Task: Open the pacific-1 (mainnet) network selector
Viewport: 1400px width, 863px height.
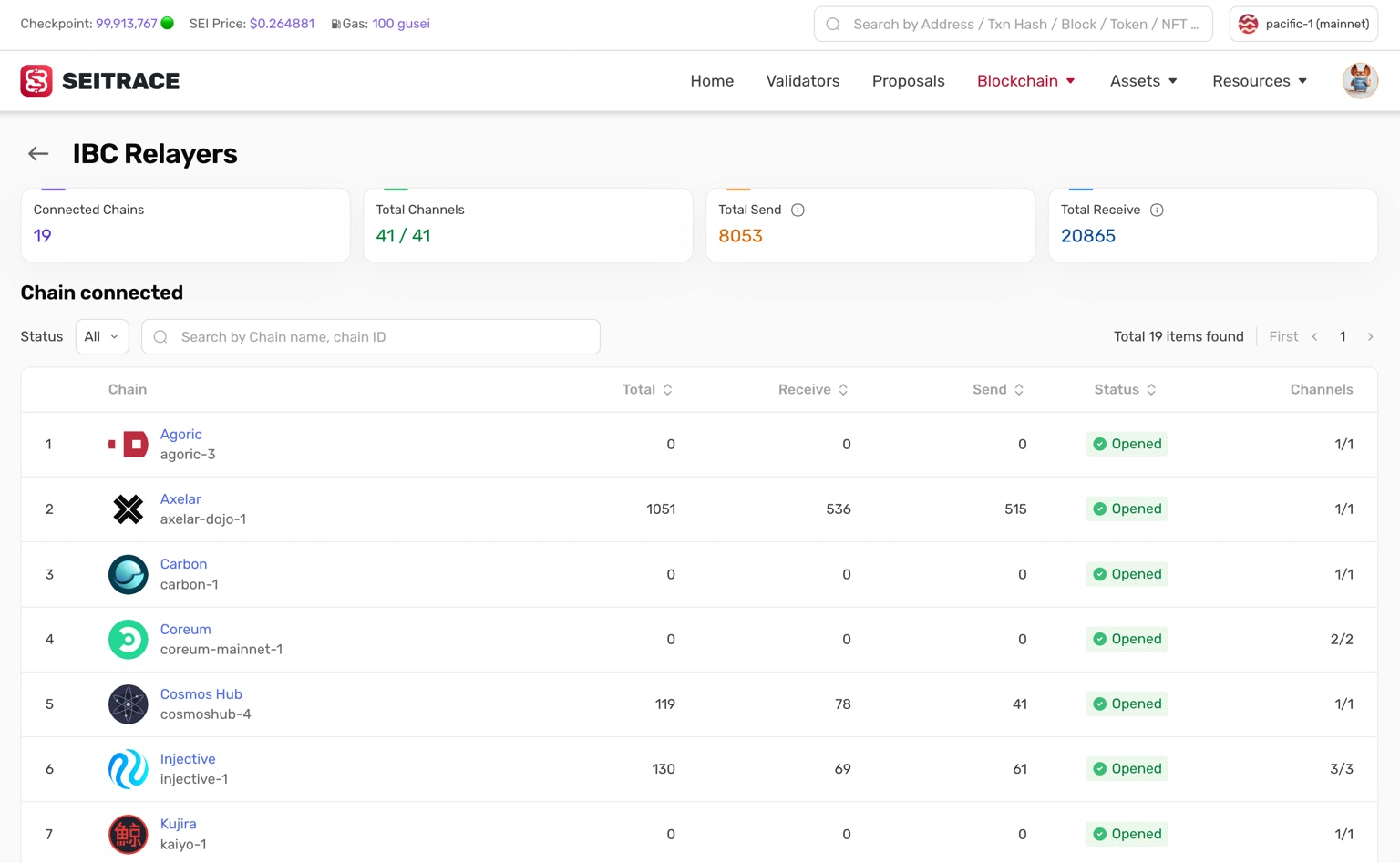Action: coord(1303,24)
